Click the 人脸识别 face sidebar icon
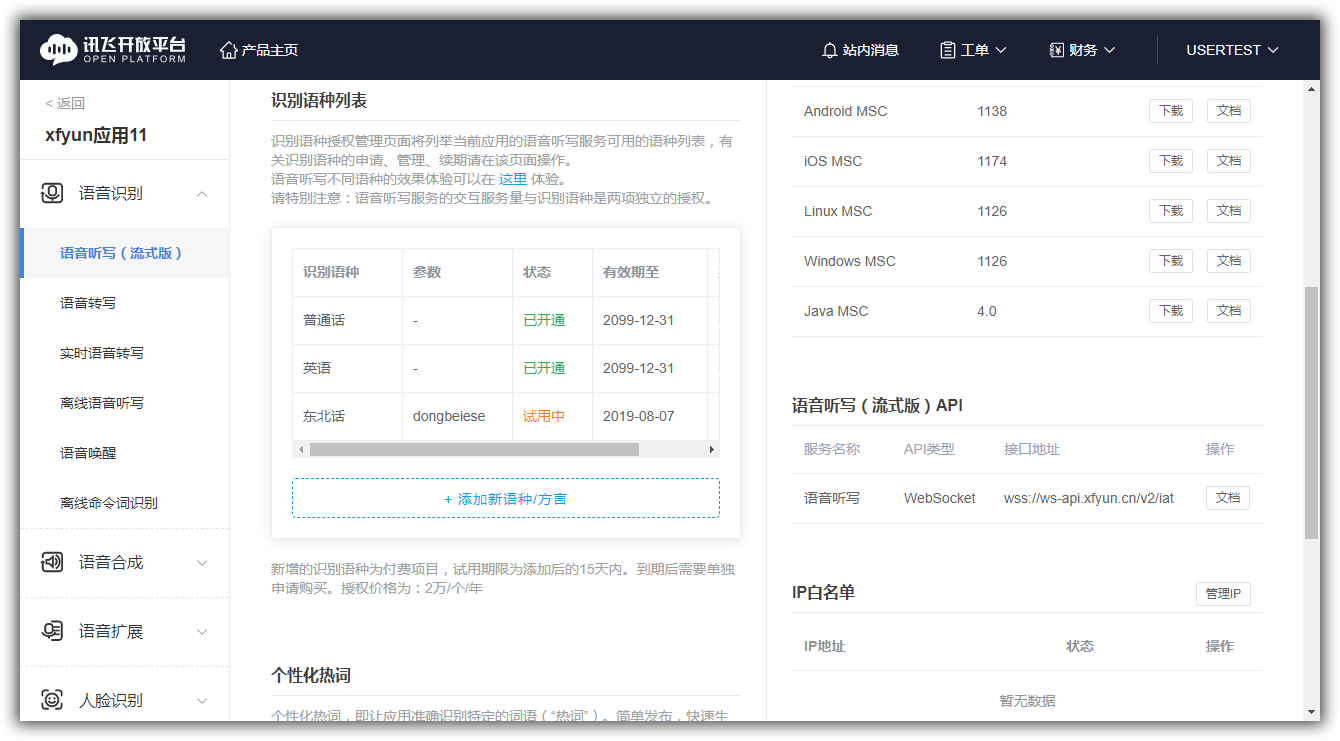The width and height of the screenshot is (1340, 741). click(52, 700)
